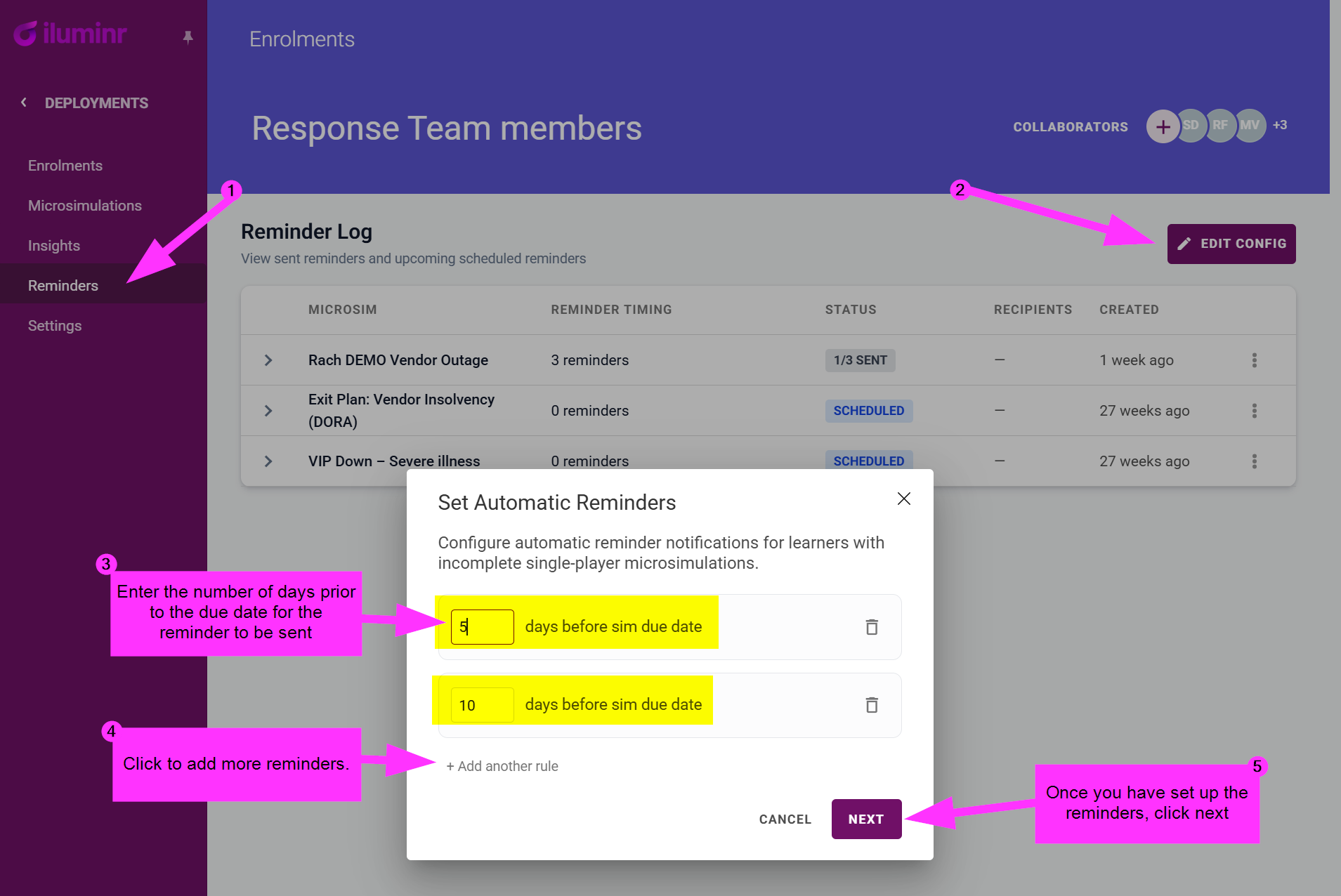
Task: Close the Set Automatic Reminders dialog
Action: pyautogui.click(x=903, y=499)
